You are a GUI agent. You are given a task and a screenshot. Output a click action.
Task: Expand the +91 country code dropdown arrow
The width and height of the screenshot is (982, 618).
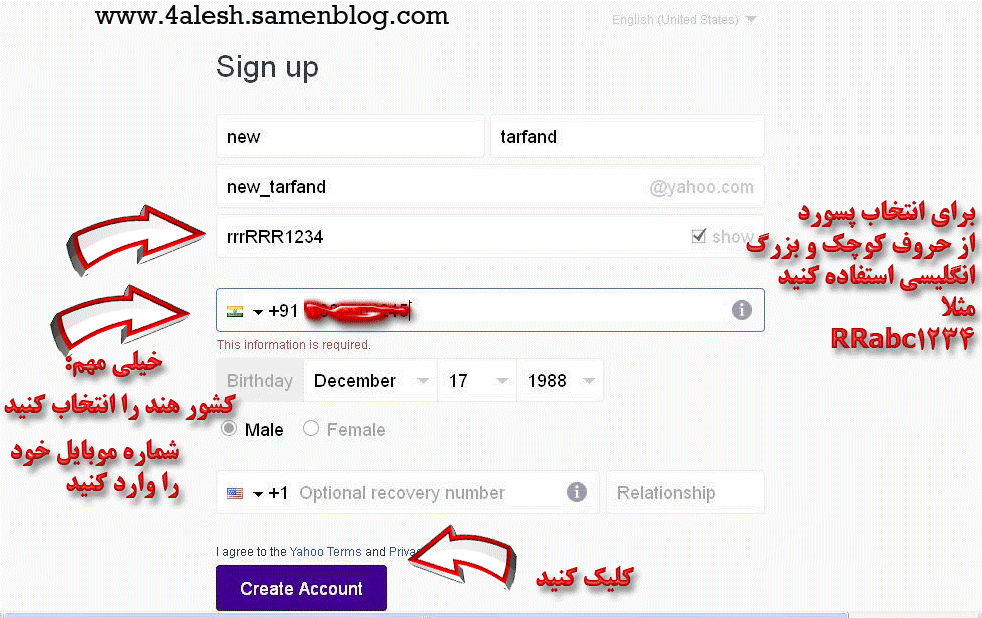[257, 312]
